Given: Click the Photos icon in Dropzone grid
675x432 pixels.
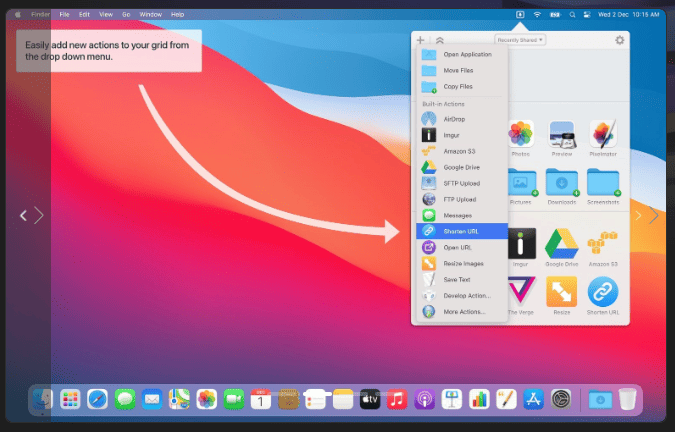Looking at the screenshot, I should 520,134.
